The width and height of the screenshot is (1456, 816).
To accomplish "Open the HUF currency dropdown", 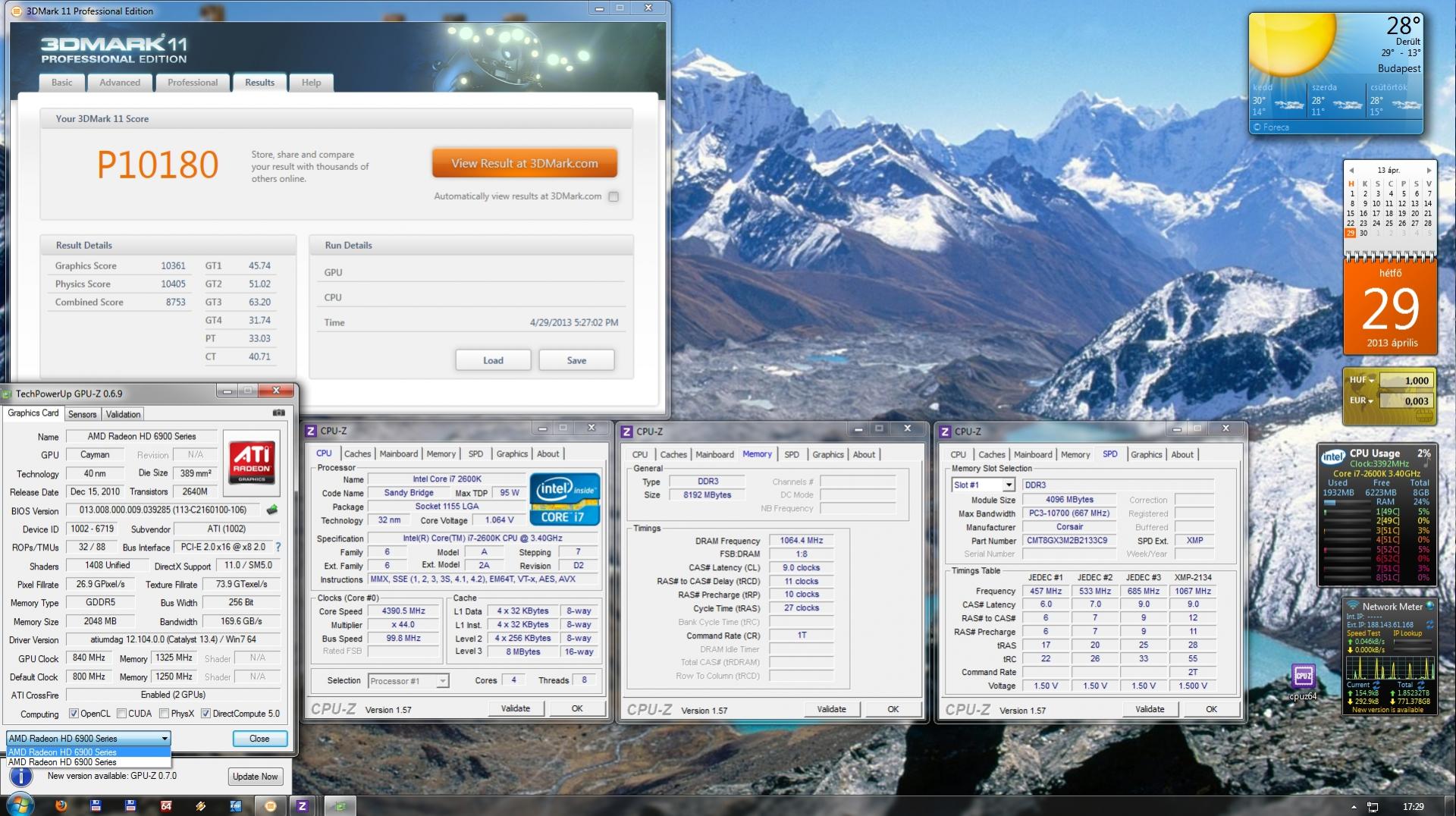I will coord(1362,380).
